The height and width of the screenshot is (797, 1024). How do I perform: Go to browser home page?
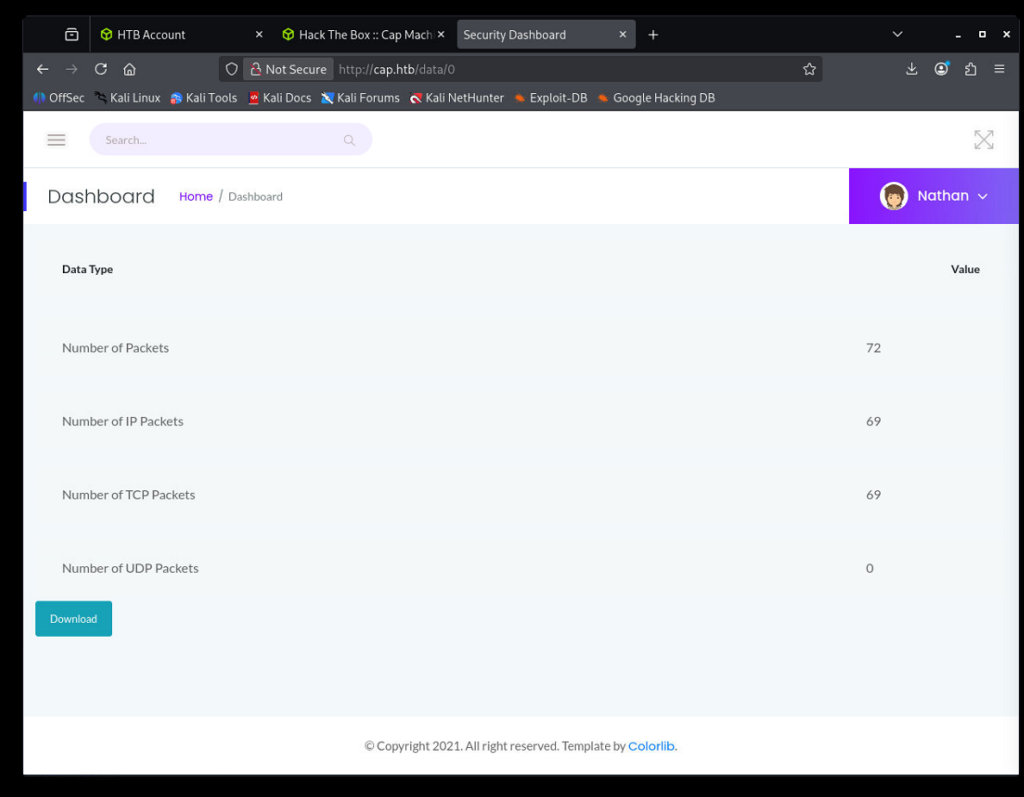pyautogui.click(x=130, y=69)
